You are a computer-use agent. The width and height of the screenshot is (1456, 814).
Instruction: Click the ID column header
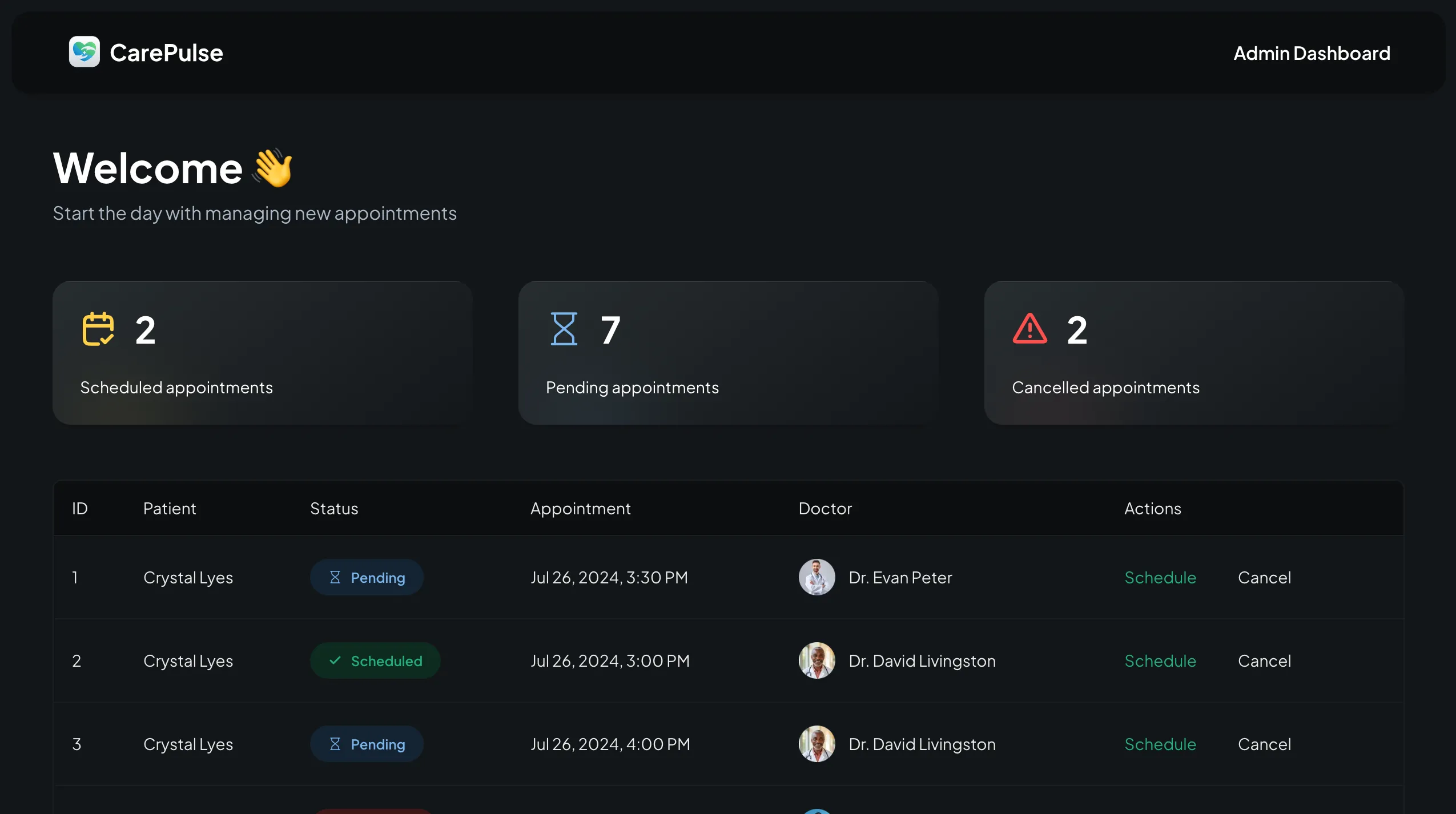80,509
